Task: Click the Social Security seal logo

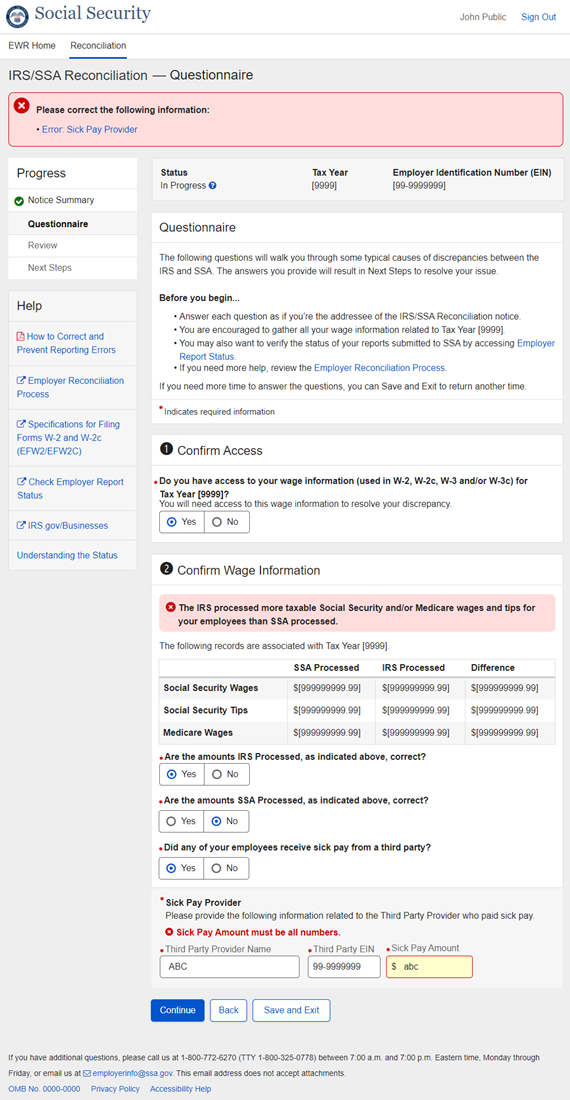Action: click(x=17, y=15)
